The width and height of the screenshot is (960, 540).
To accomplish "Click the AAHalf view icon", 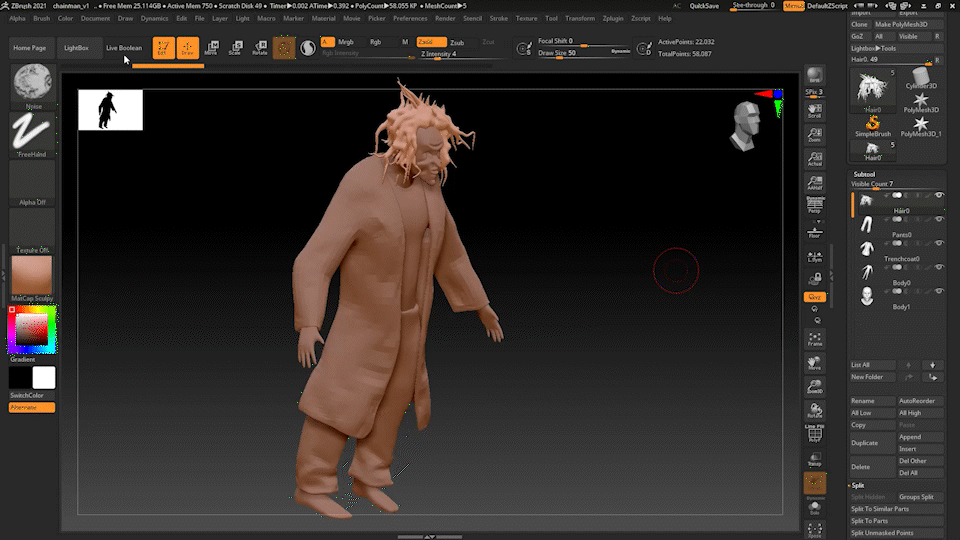I will (815, 181).
